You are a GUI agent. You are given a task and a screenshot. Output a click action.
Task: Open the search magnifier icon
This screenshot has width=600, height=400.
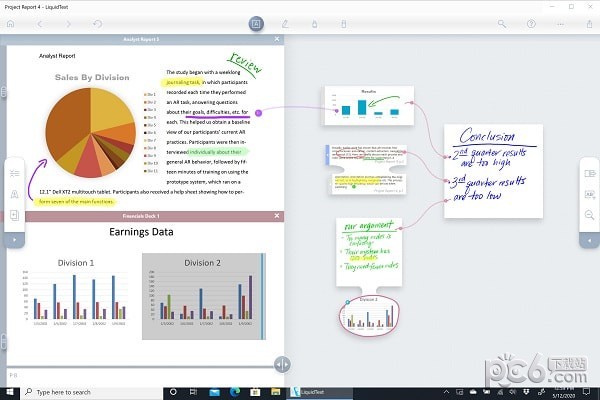click(x=502, y=24)
